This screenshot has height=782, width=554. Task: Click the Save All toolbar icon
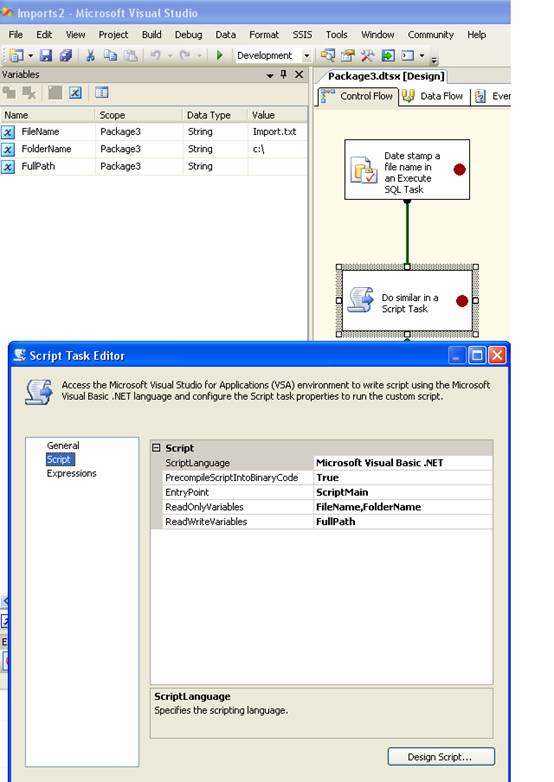coord(65,55)
